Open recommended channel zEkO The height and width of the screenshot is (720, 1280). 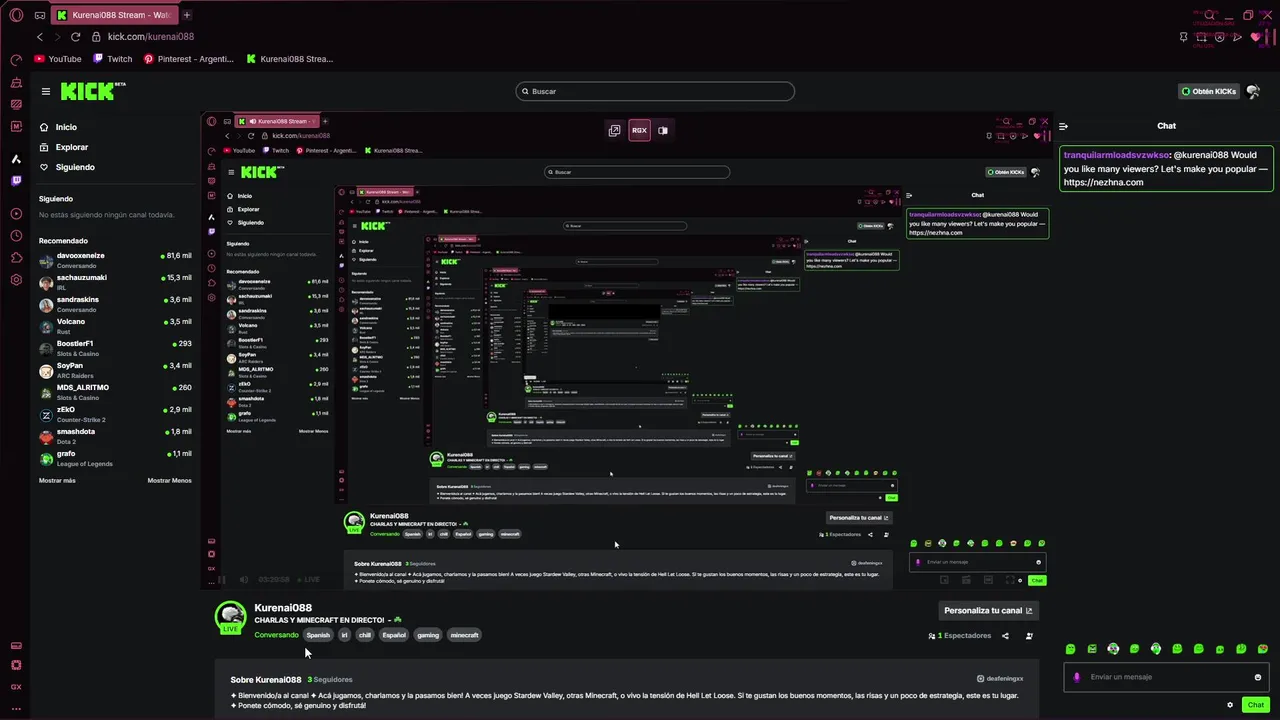115,414
